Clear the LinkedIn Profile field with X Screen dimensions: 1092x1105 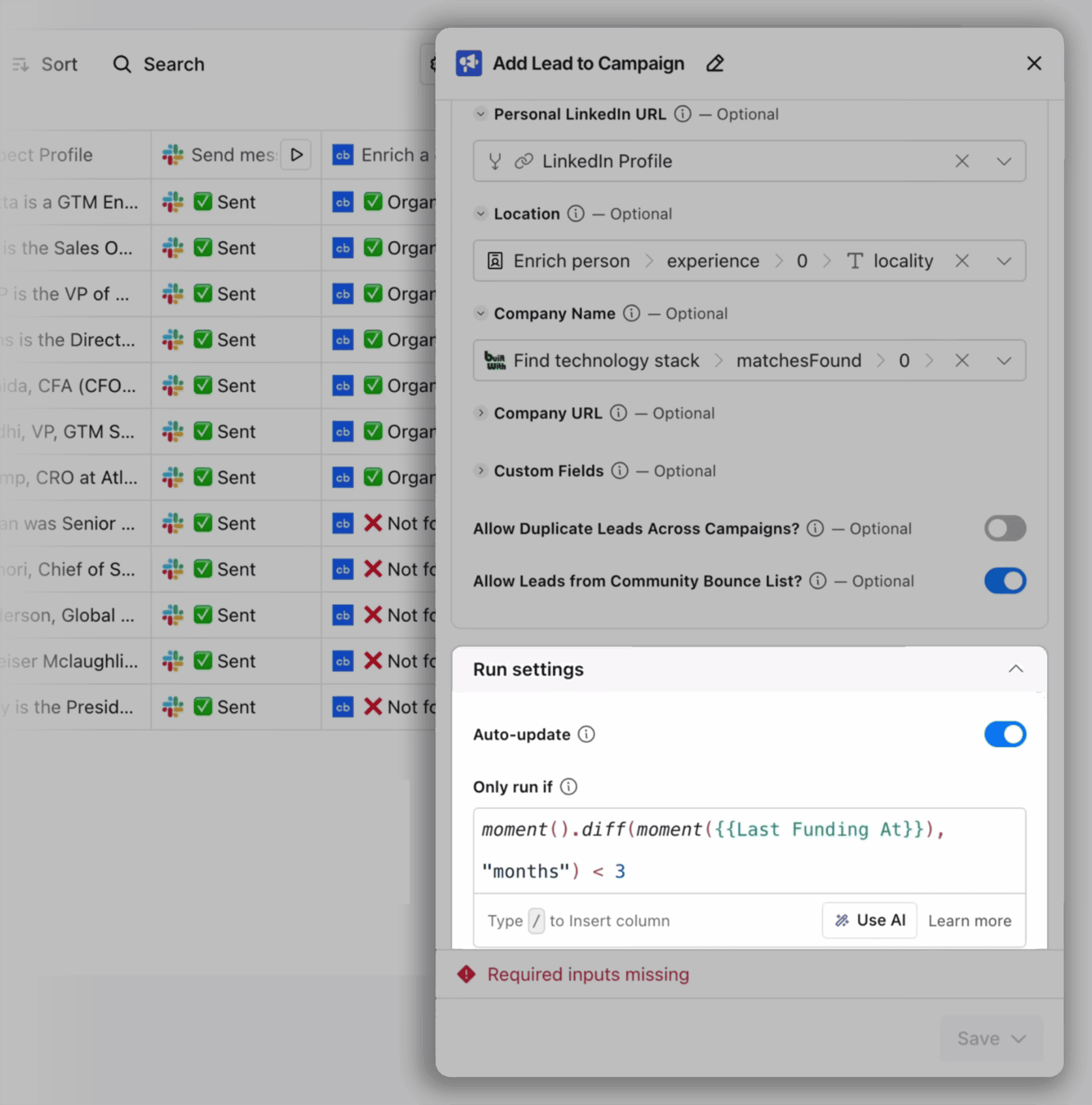[x=962, y=162]
